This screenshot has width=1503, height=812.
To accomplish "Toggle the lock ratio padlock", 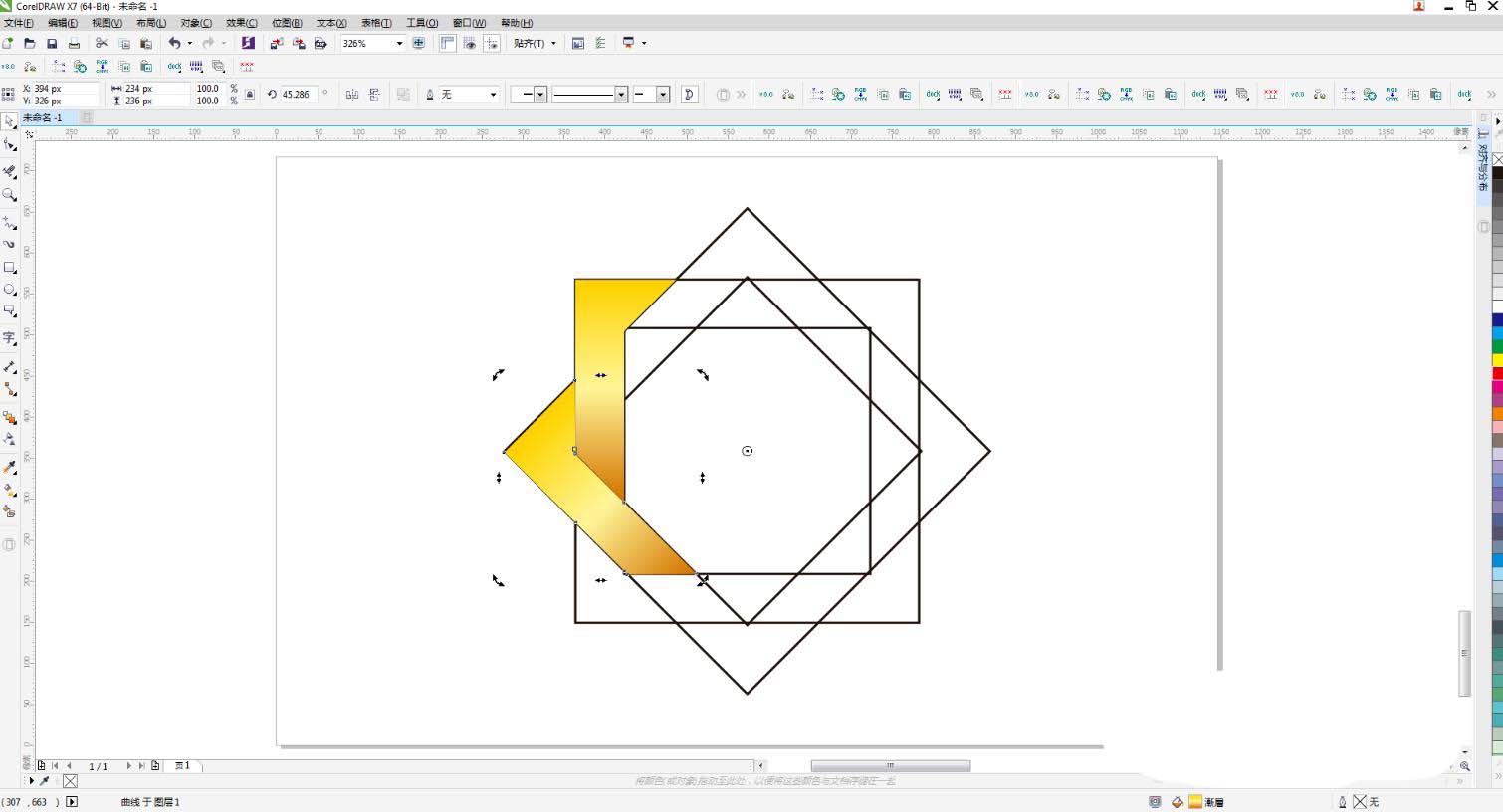I will 250,95.
